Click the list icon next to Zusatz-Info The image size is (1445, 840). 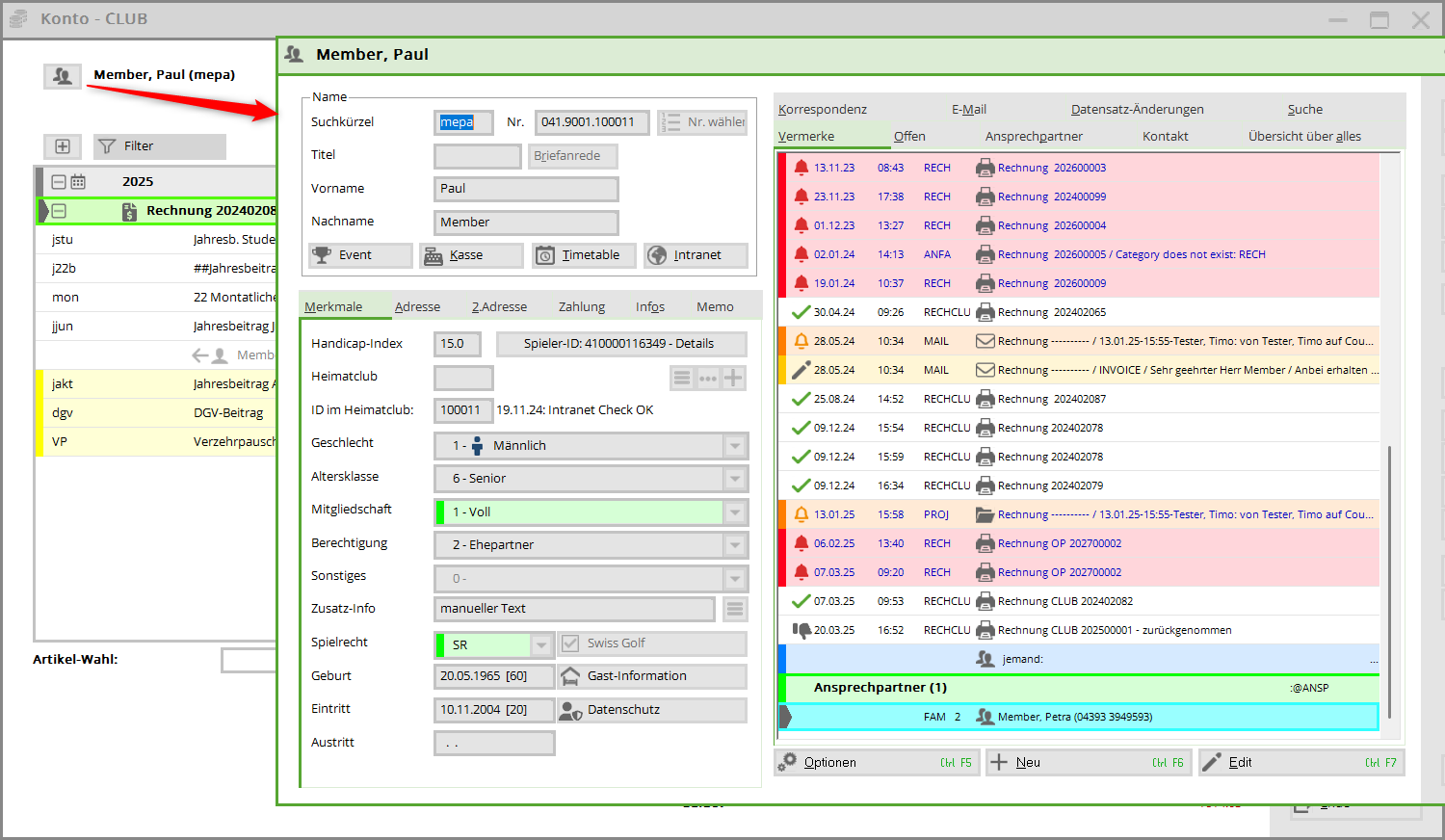[x=735, y=609]
